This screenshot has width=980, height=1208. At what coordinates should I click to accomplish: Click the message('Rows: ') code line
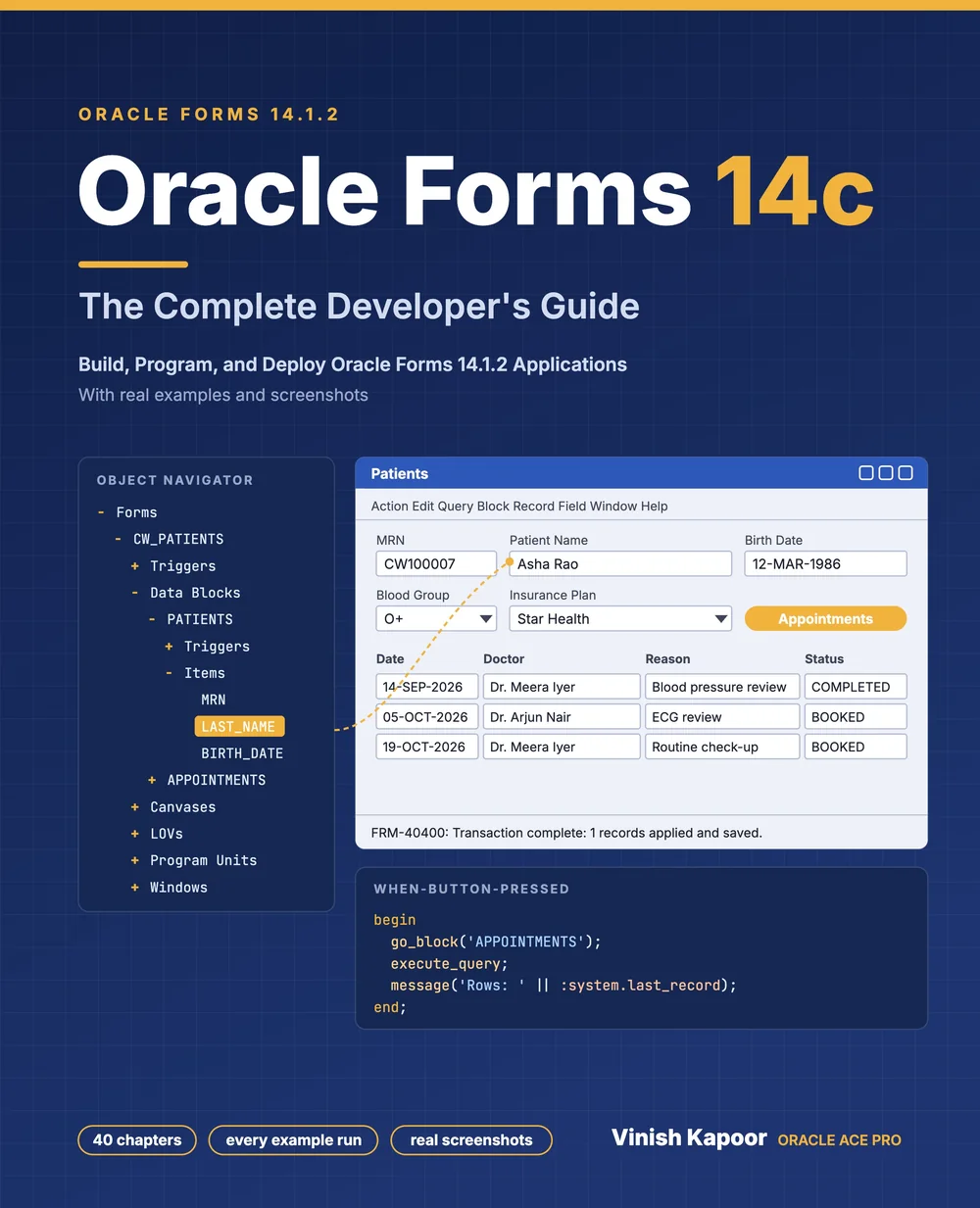563,986
